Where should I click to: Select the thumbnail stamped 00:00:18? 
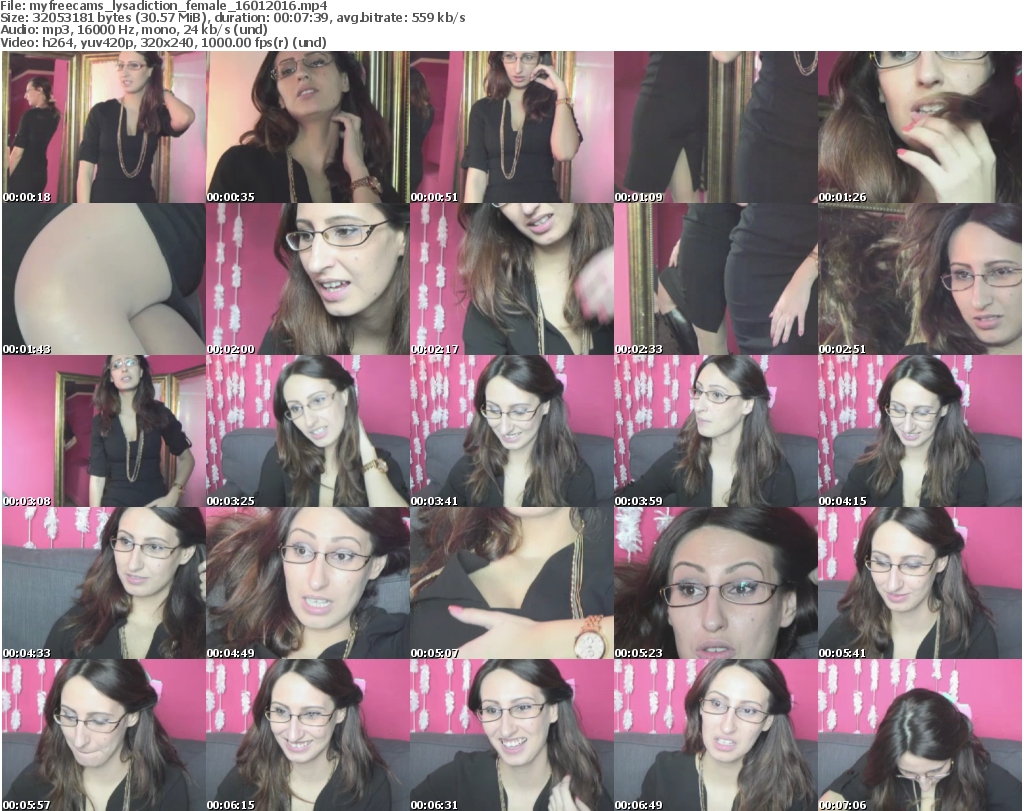click(x=104, y=127)
